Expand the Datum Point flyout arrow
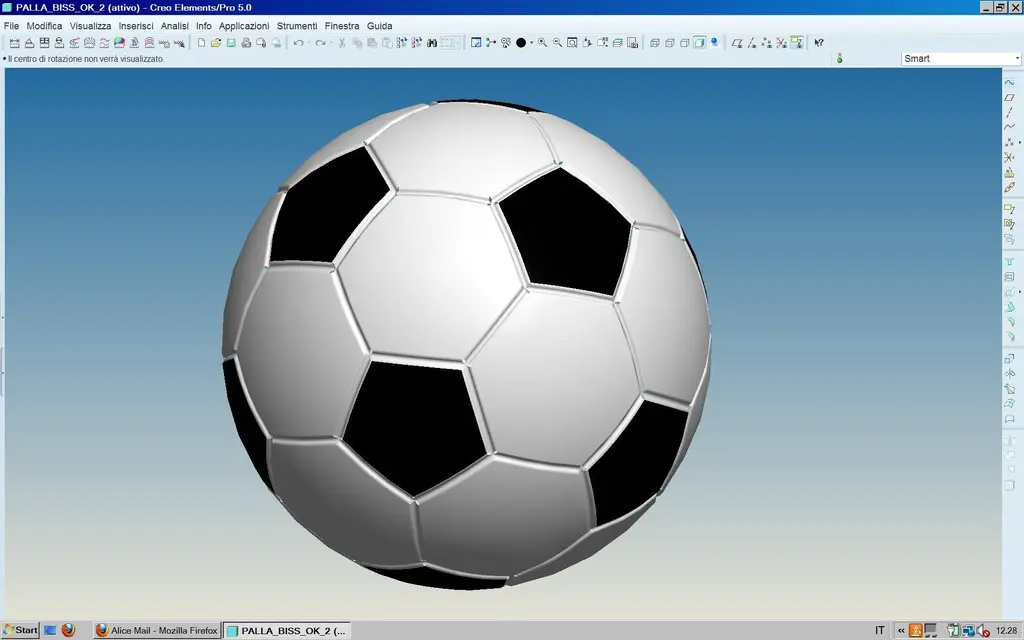This screenshot has width=1024, height=640. [1019, 142]
